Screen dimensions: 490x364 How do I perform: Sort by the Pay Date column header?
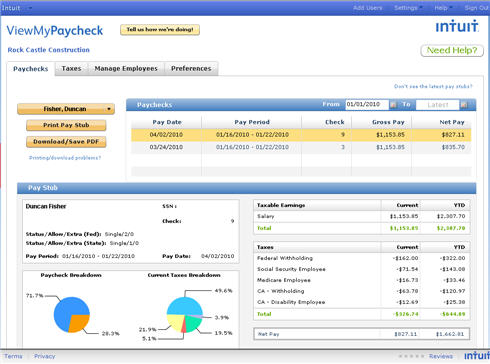(x=167, y=122)
